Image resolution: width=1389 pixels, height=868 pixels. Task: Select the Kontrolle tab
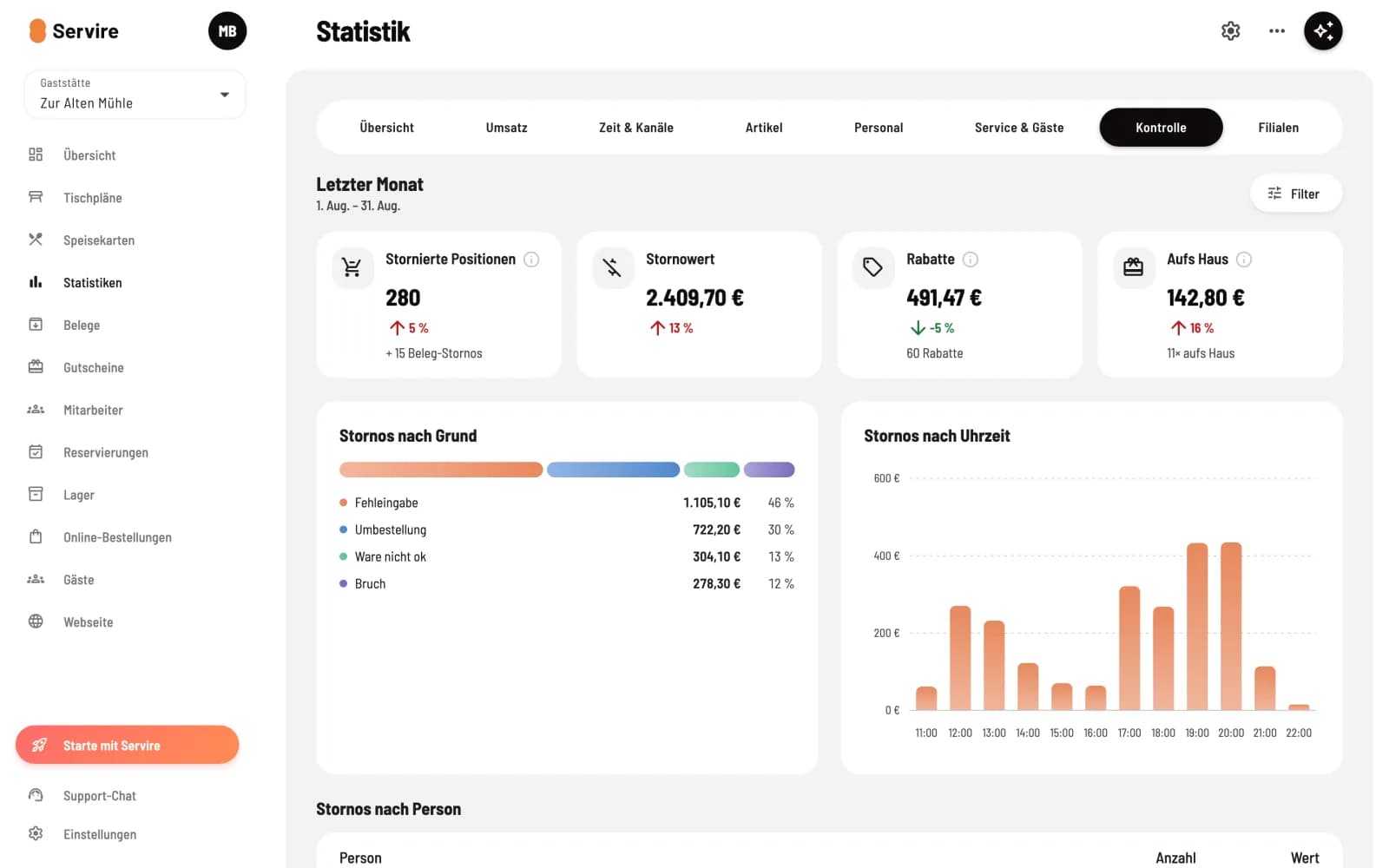pos(1161,128)
